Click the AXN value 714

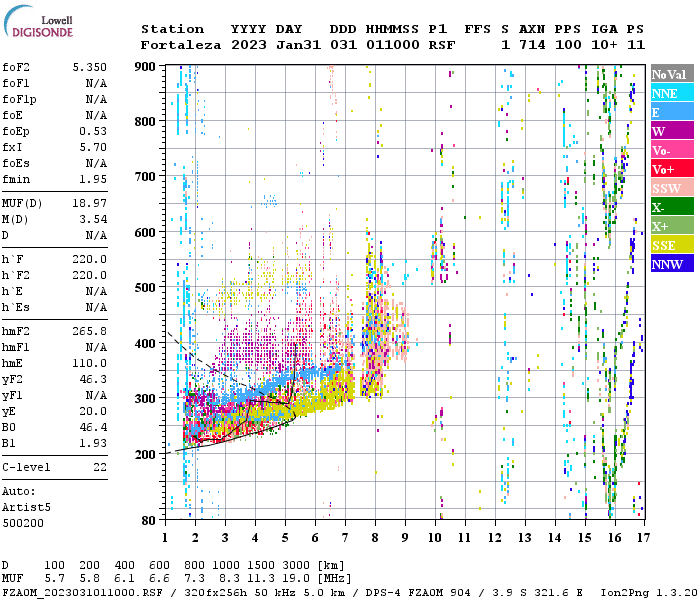(532, 45)
